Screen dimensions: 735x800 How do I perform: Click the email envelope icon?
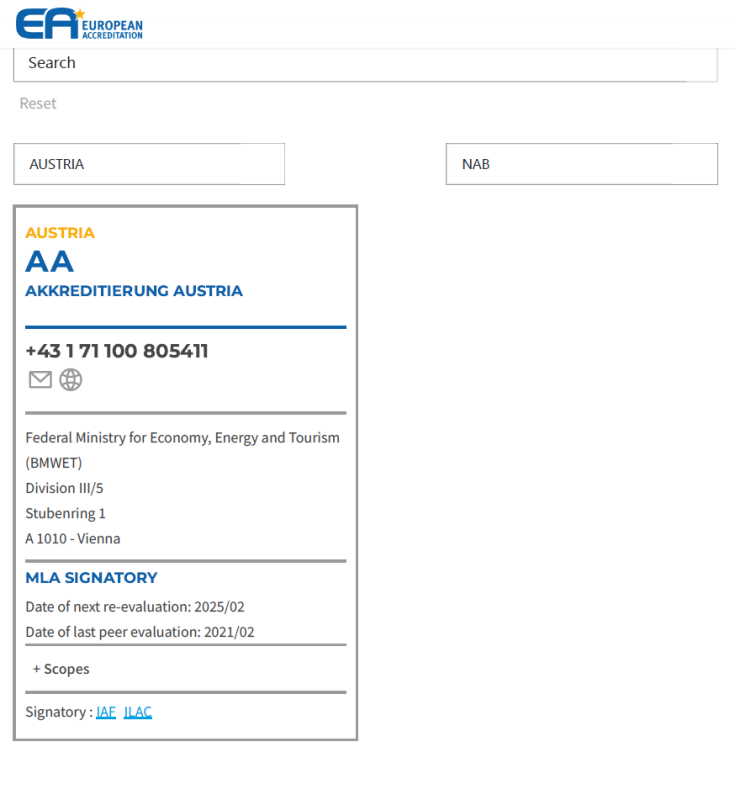40,380
